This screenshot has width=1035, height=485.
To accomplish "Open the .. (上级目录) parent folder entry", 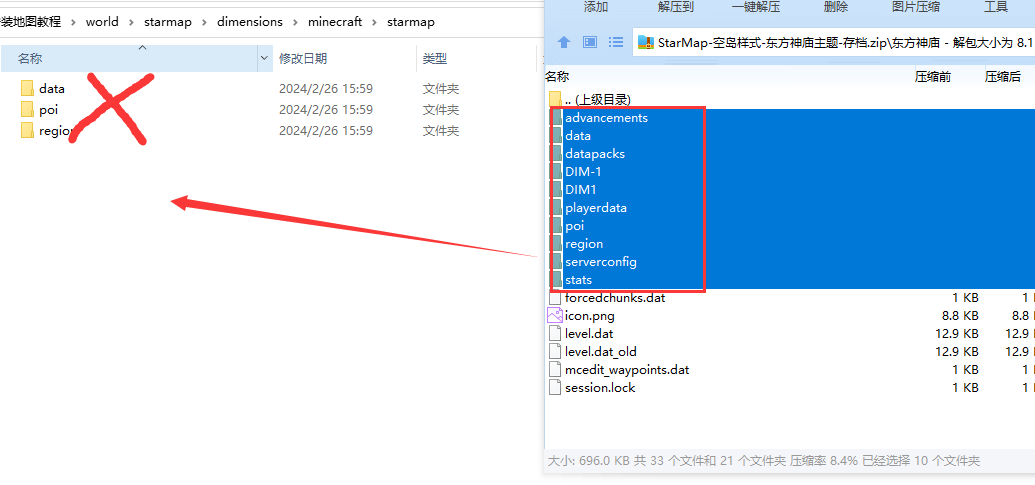I will pyautogui.click(x=596, y=99).
